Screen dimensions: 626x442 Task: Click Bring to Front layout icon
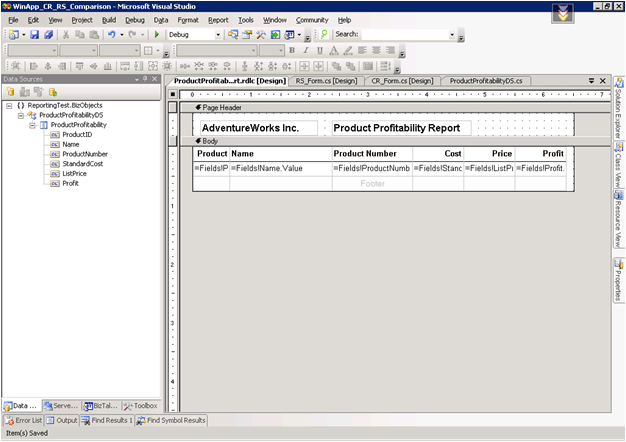coord(336,66)
